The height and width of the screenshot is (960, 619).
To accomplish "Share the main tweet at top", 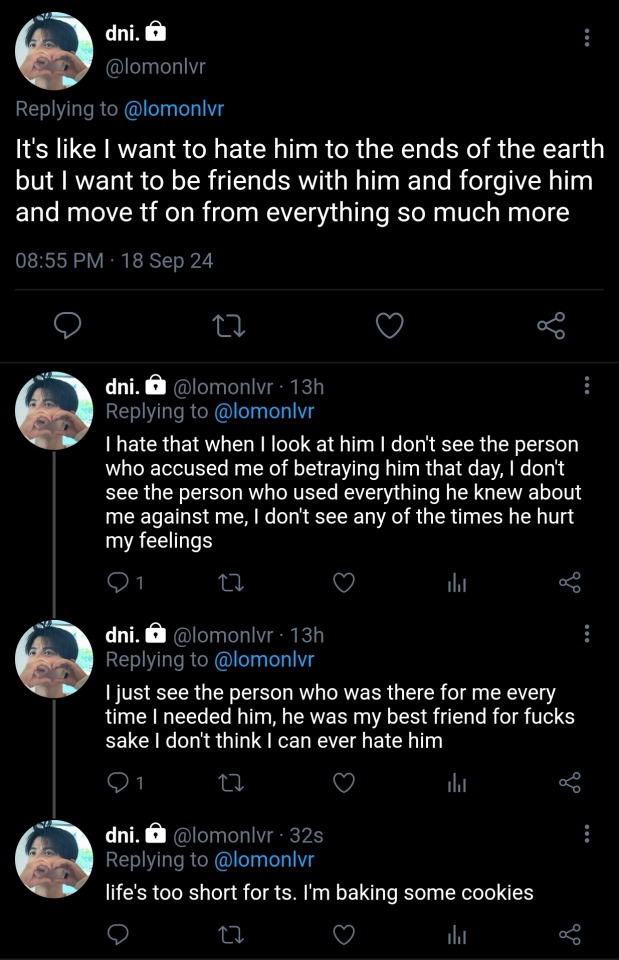I will pos(551,325).
